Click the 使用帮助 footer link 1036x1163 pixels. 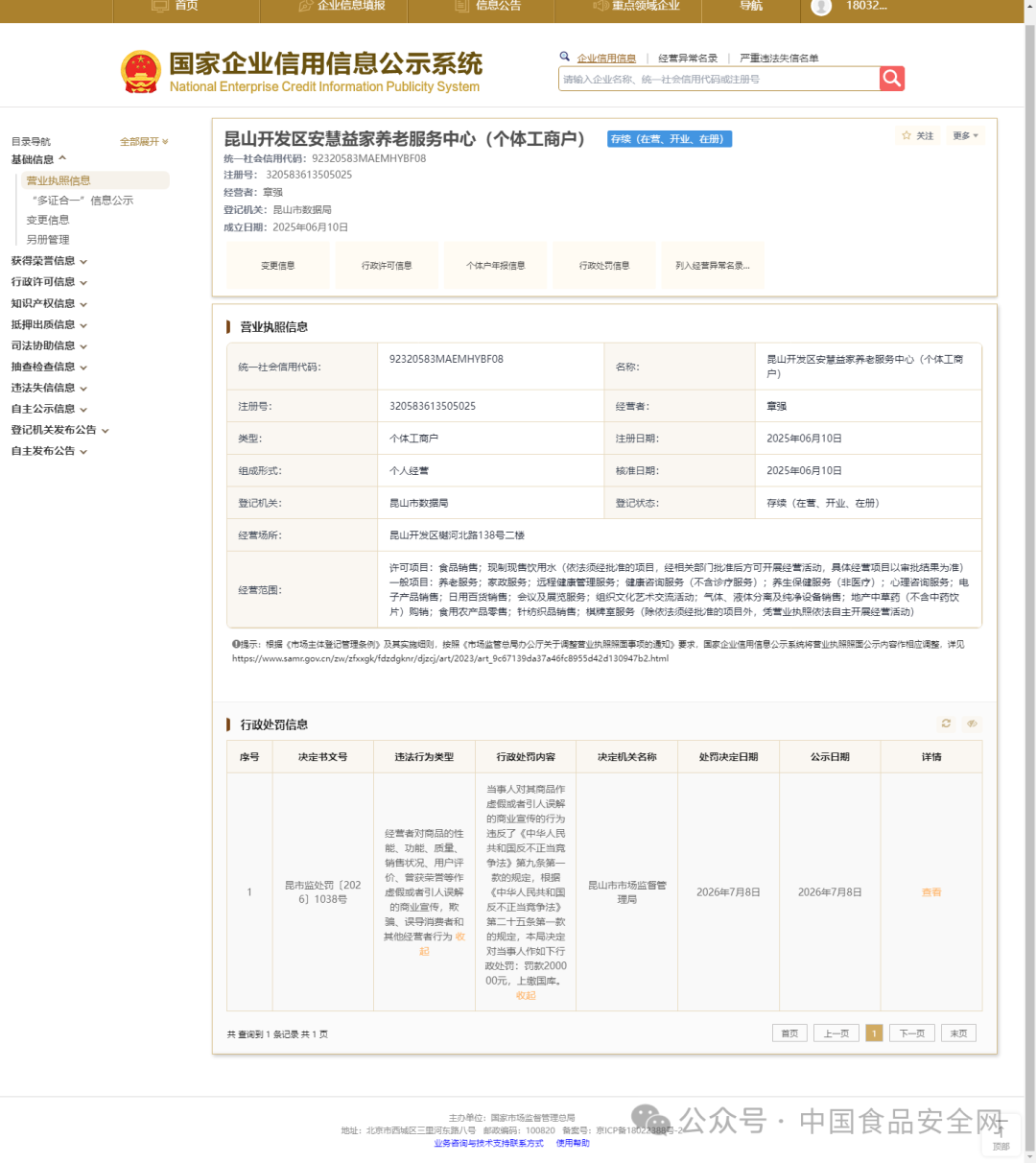573,1143
